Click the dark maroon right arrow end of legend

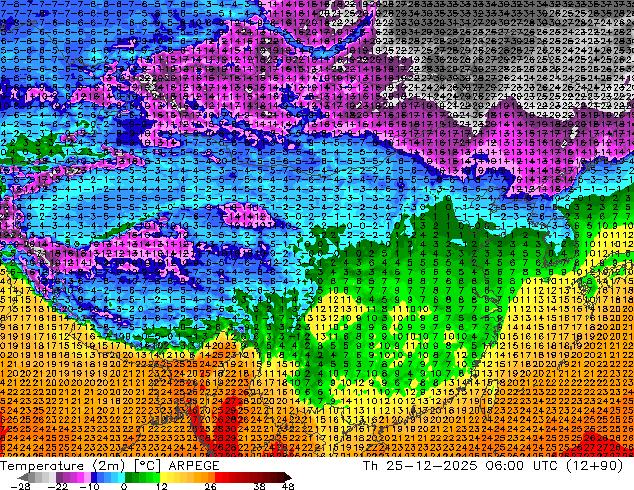[287, 477]
